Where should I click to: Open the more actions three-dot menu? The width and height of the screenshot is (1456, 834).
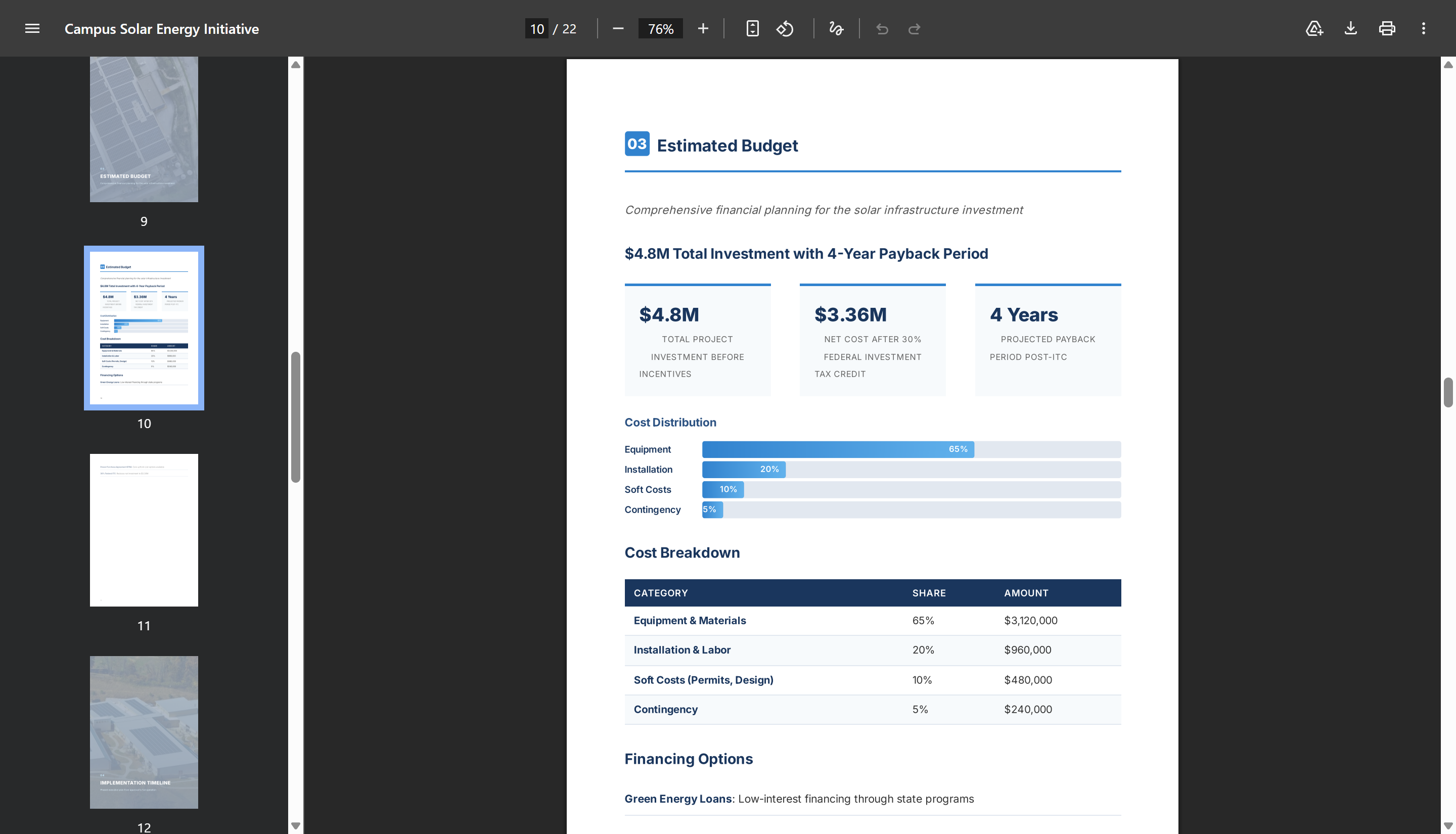click(x=1423, y=29)
